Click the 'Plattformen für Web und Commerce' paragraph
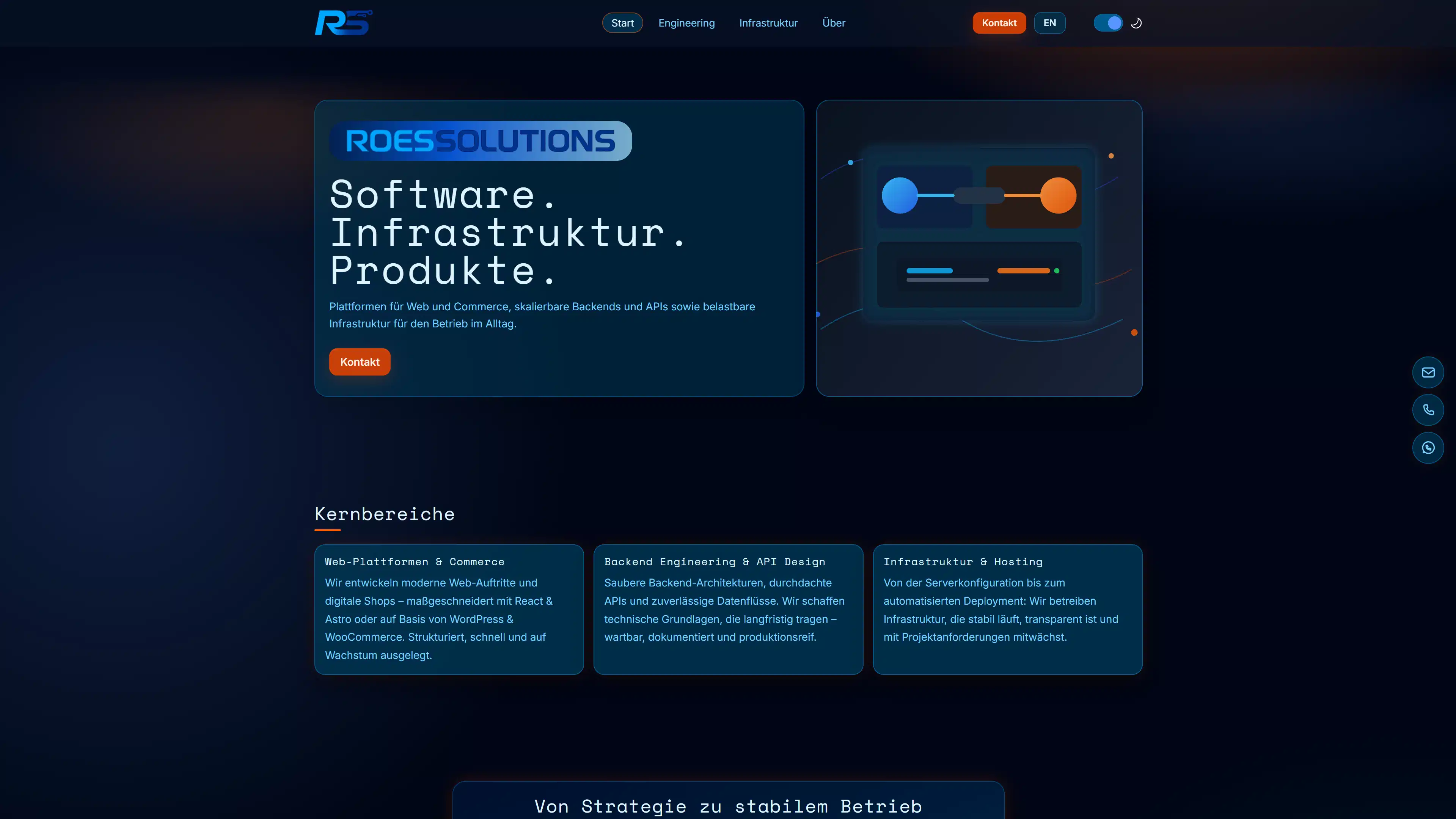This screenshot has width=1456, height=819. [x=542, y=315]
